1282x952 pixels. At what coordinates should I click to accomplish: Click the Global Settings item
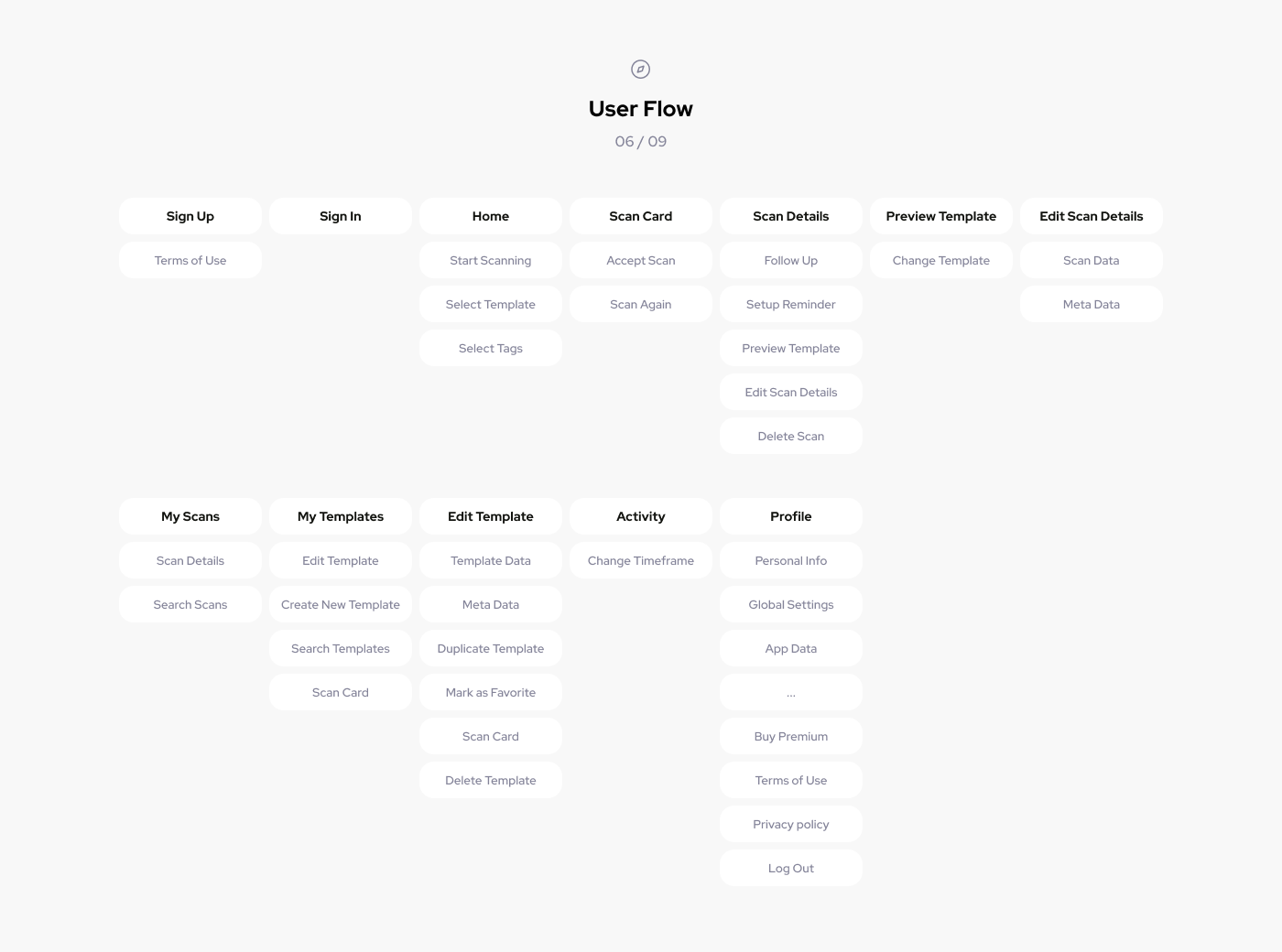click(791, 604)
